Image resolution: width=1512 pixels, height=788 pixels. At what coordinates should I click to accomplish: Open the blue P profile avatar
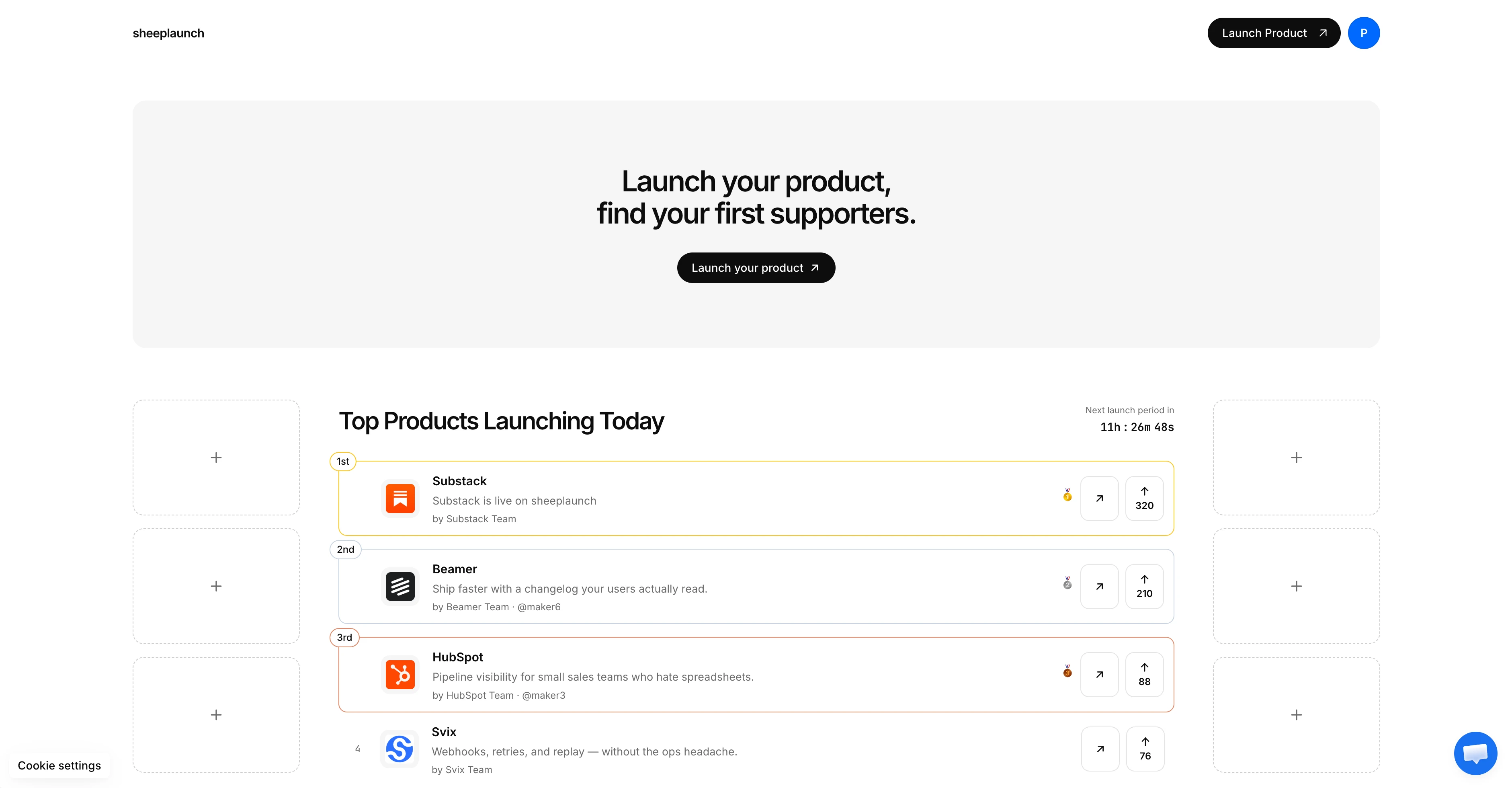pyautogui.click(x=1364, y=33)
